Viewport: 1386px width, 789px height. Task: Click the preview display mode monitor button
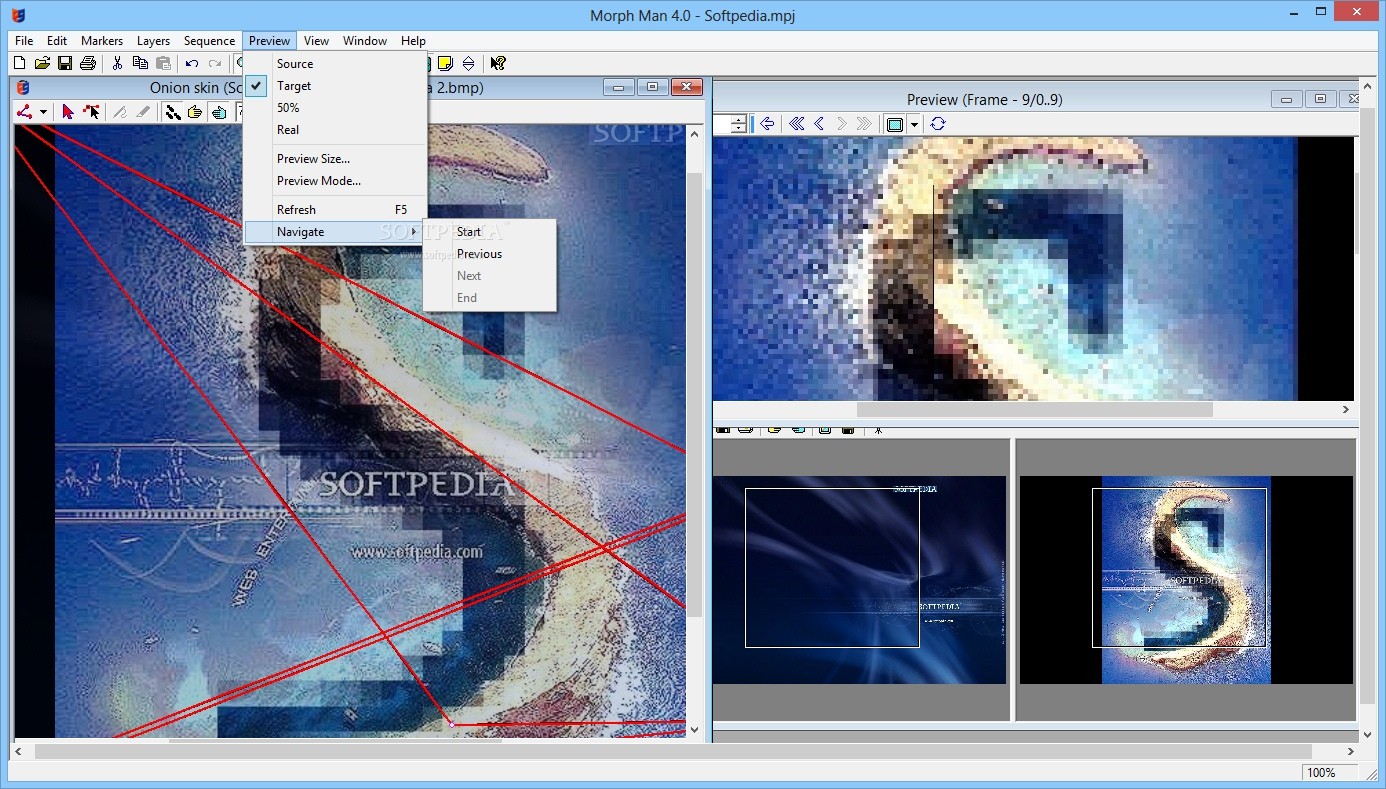(895, 124)
